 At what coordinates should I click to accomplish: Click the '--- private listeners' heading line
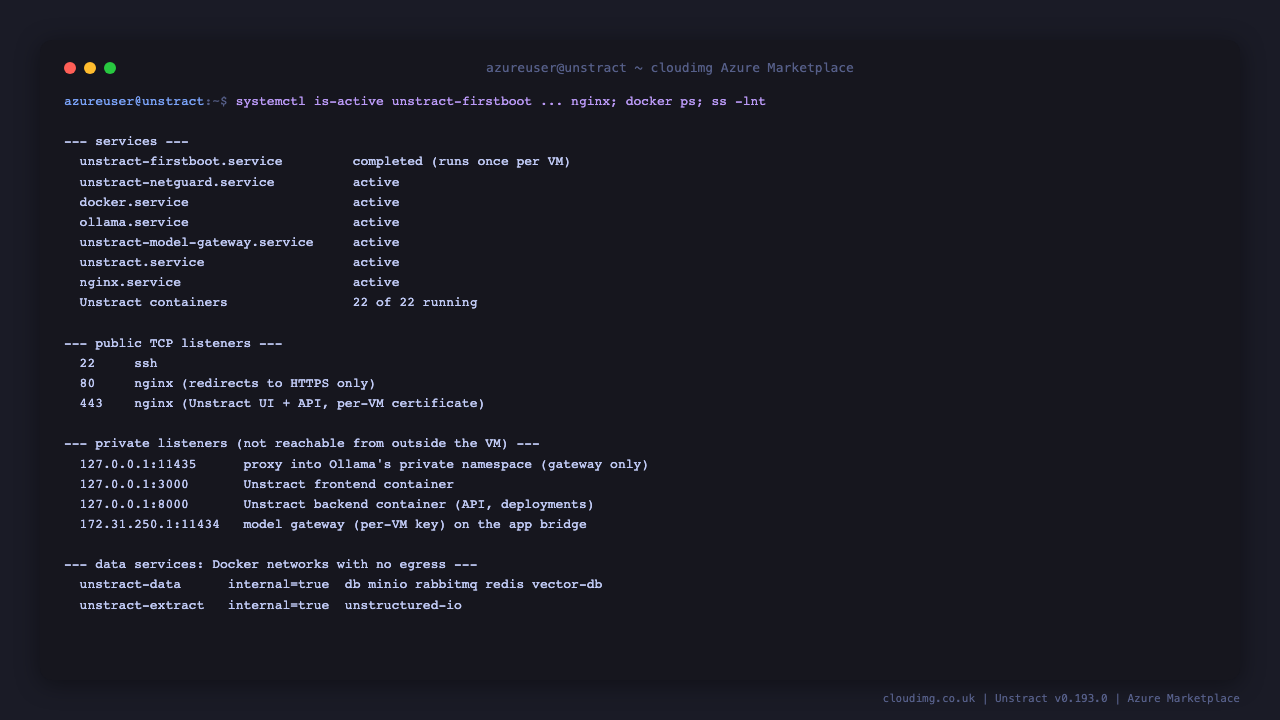302,443
